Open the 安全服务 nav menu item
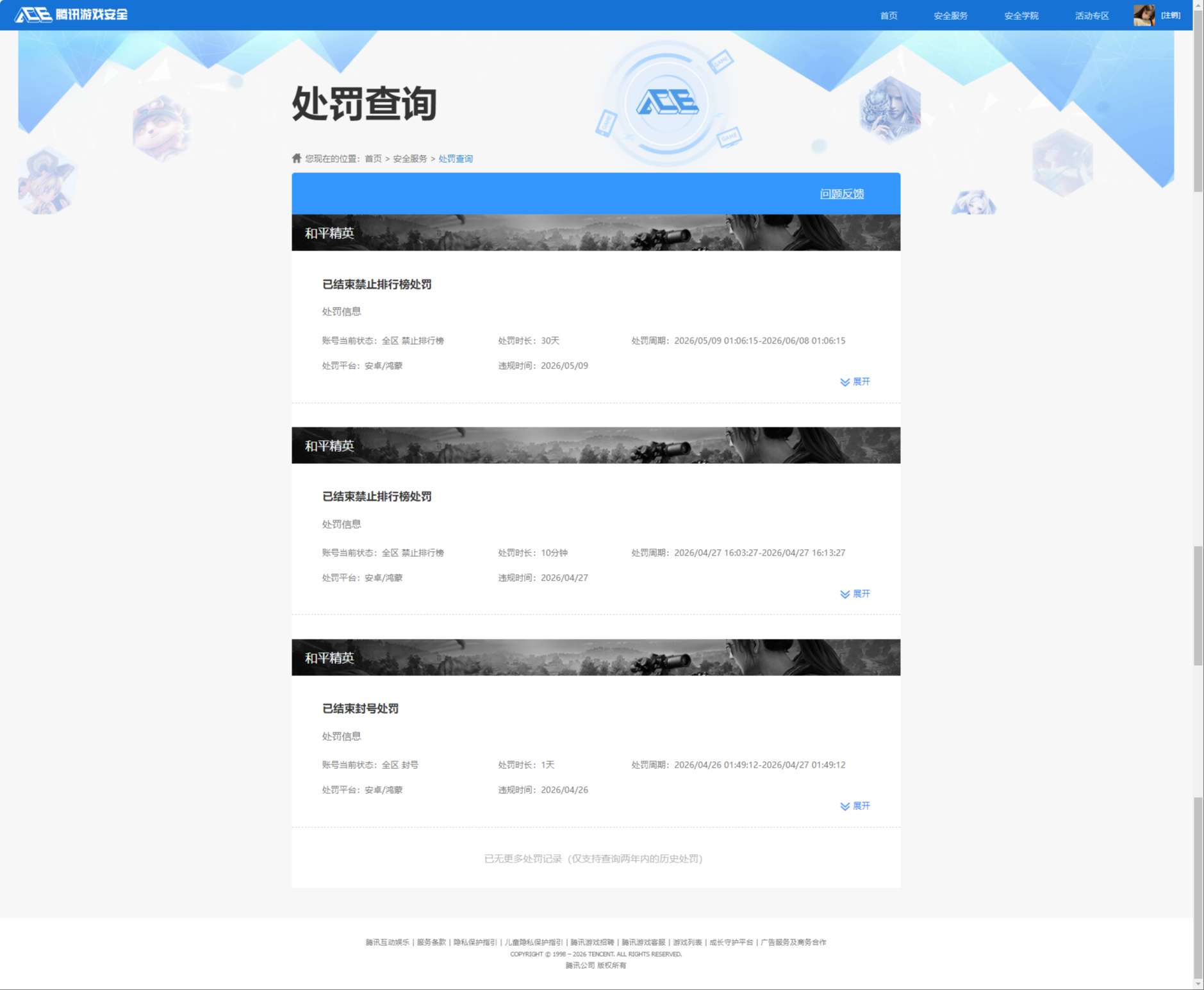 click(950, 15)
